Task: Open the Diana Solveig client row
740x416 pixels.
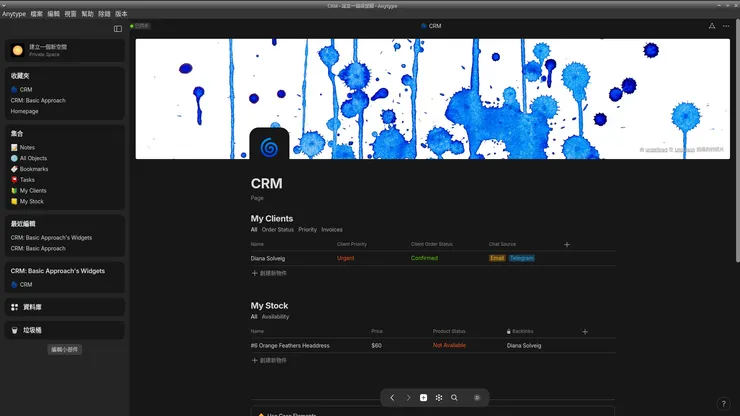Action: [x=268, y=258]
